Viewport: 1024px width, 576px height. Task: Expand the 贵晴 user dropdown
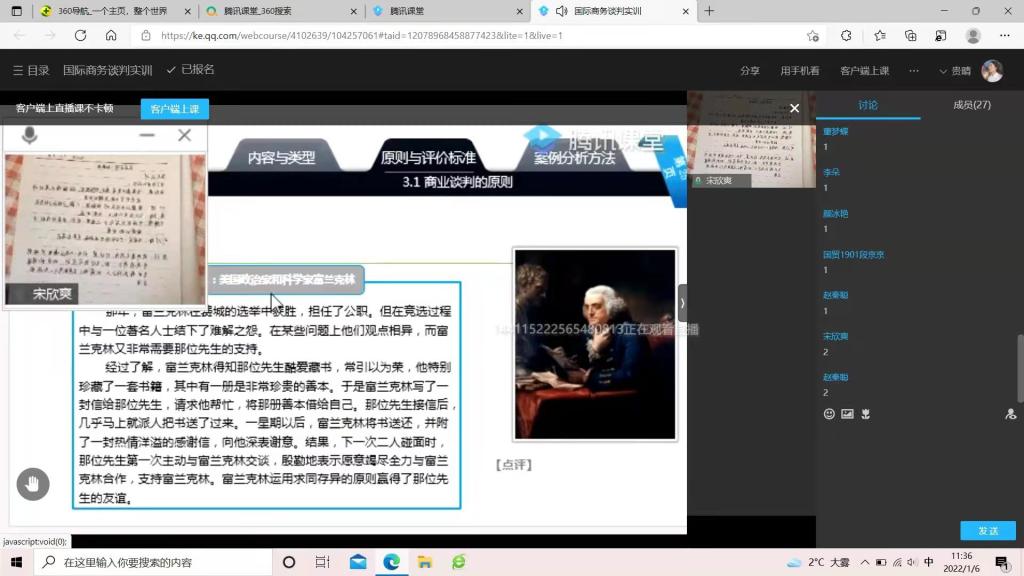[x=955, y=71]
